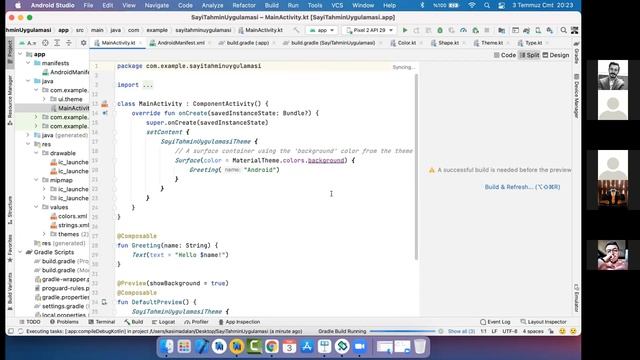This screenshot has height=360, width=640.
Task: Click preview gutter icon beside DefaultPreview function
Action: (x=104, y=302)
